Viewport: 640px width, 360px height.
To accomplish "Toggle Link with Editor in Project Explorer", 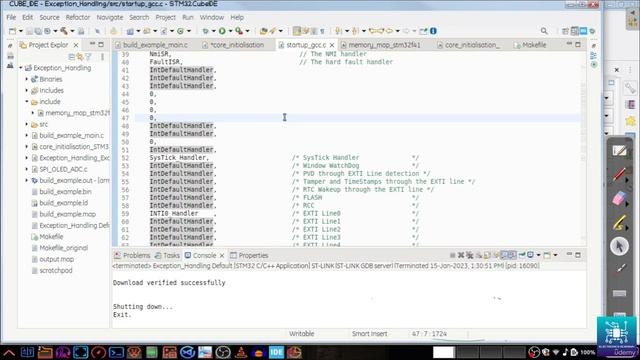I will click(x=80, y=57).
